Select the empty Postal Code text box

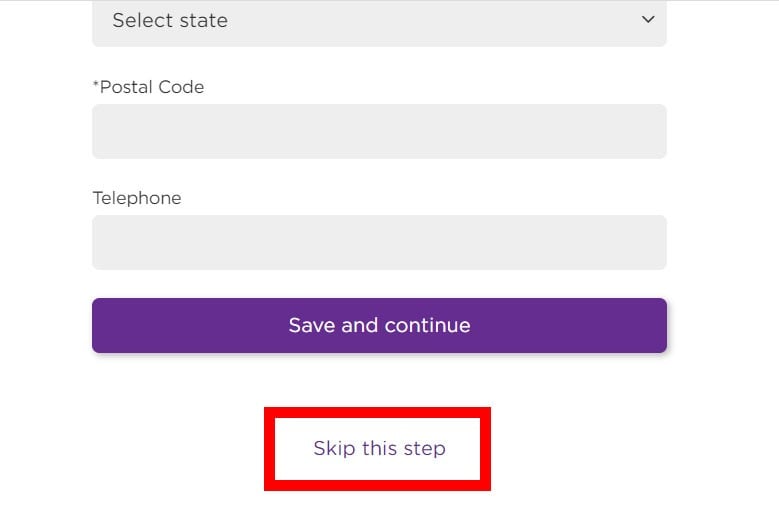pos(378,131)
